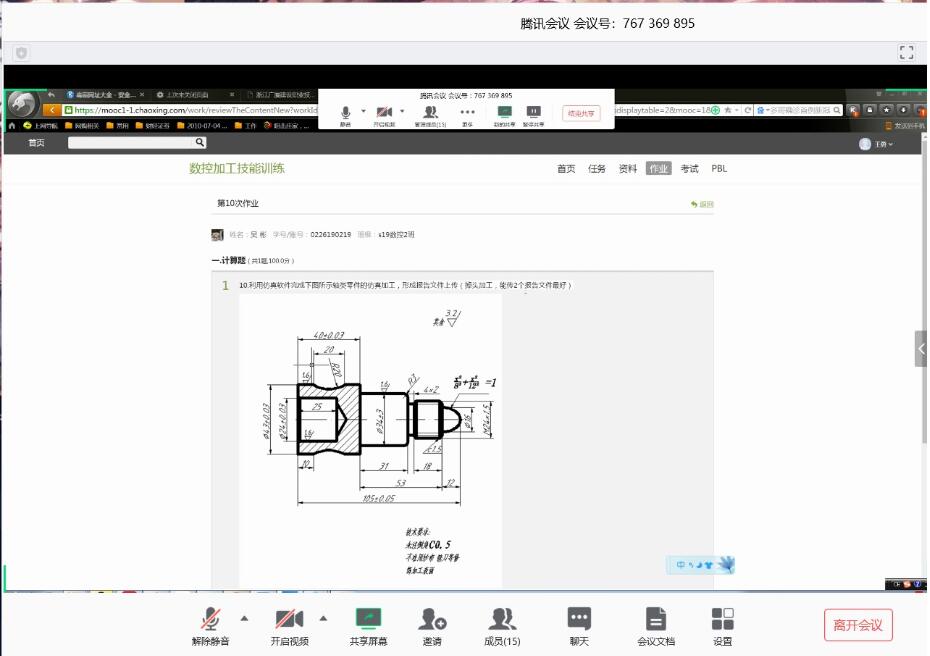Click the 离开会议 leave meeting button
Screen dimensions: 930x656
tap(858, 625)
